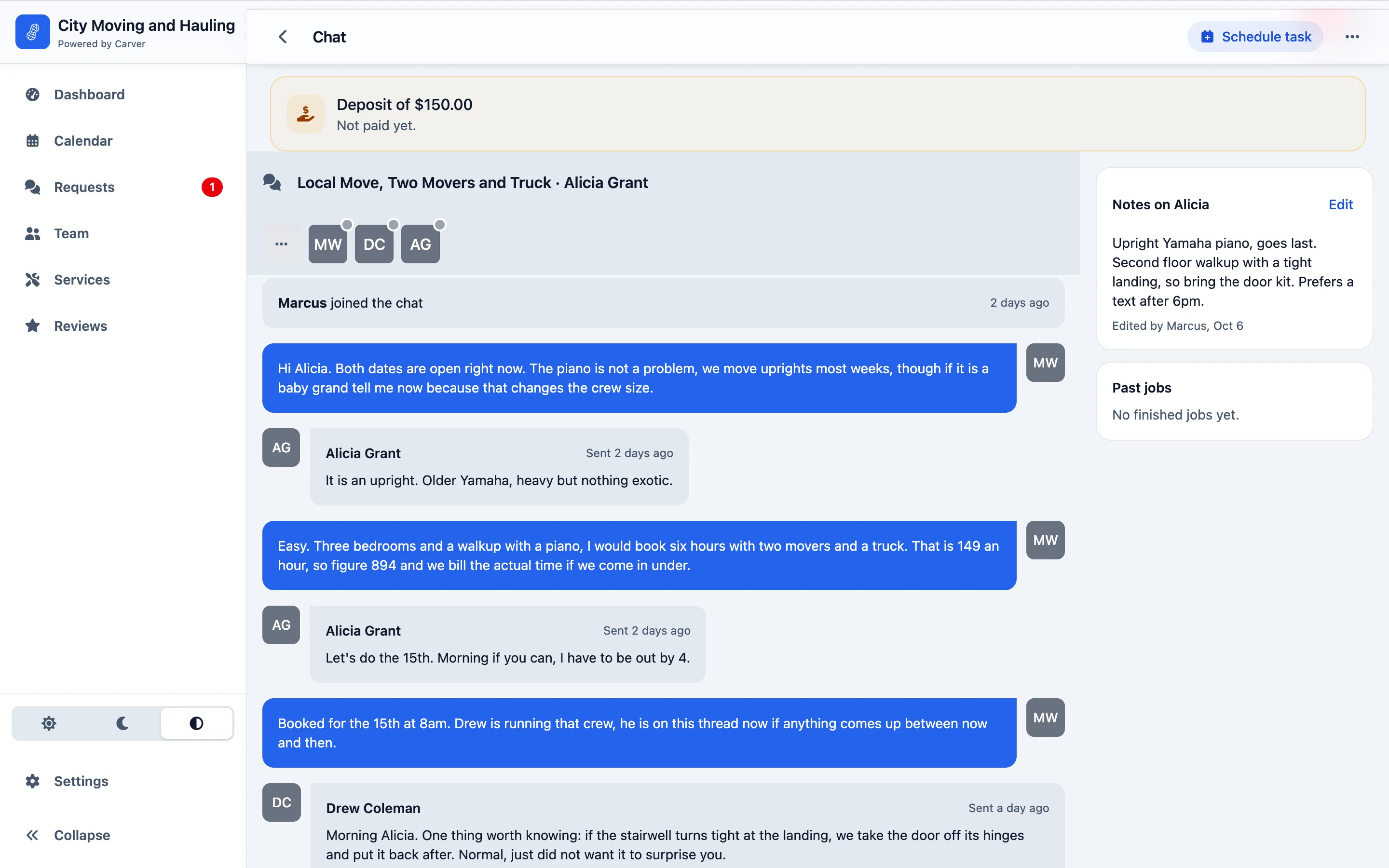The height and width of the screenshot is (868, 1389).
Task: Click the 'Not paid yet.' status text
Action: point(376,125)
